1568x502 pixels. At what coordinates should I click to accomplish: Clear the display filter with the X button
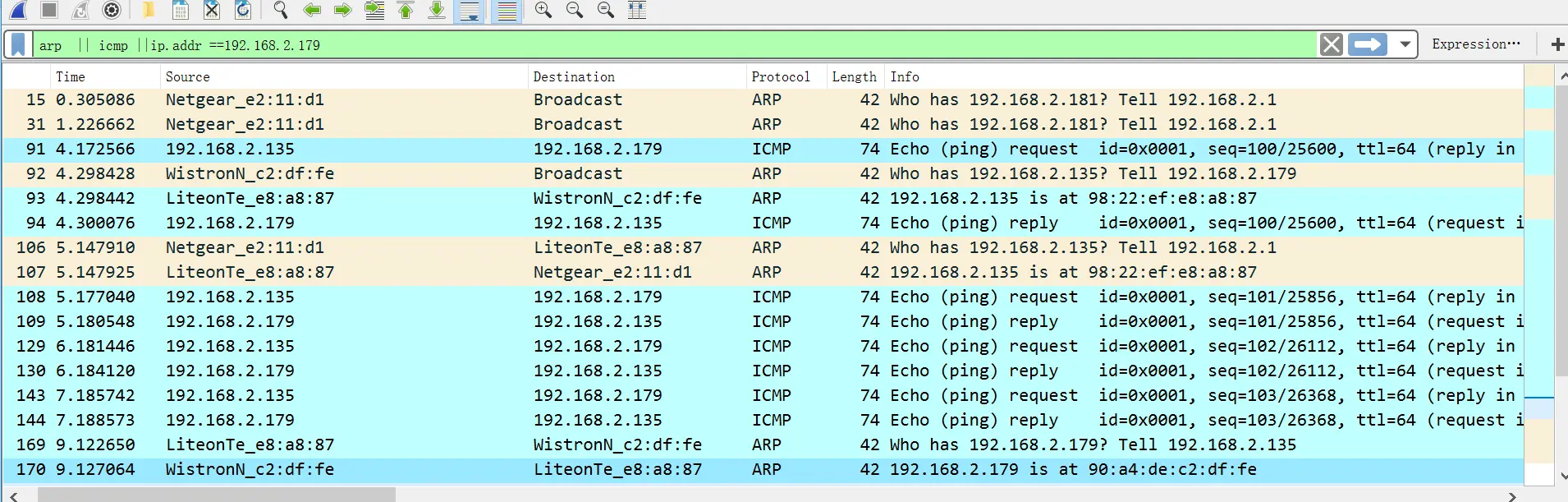click(x=1332, y=44)
